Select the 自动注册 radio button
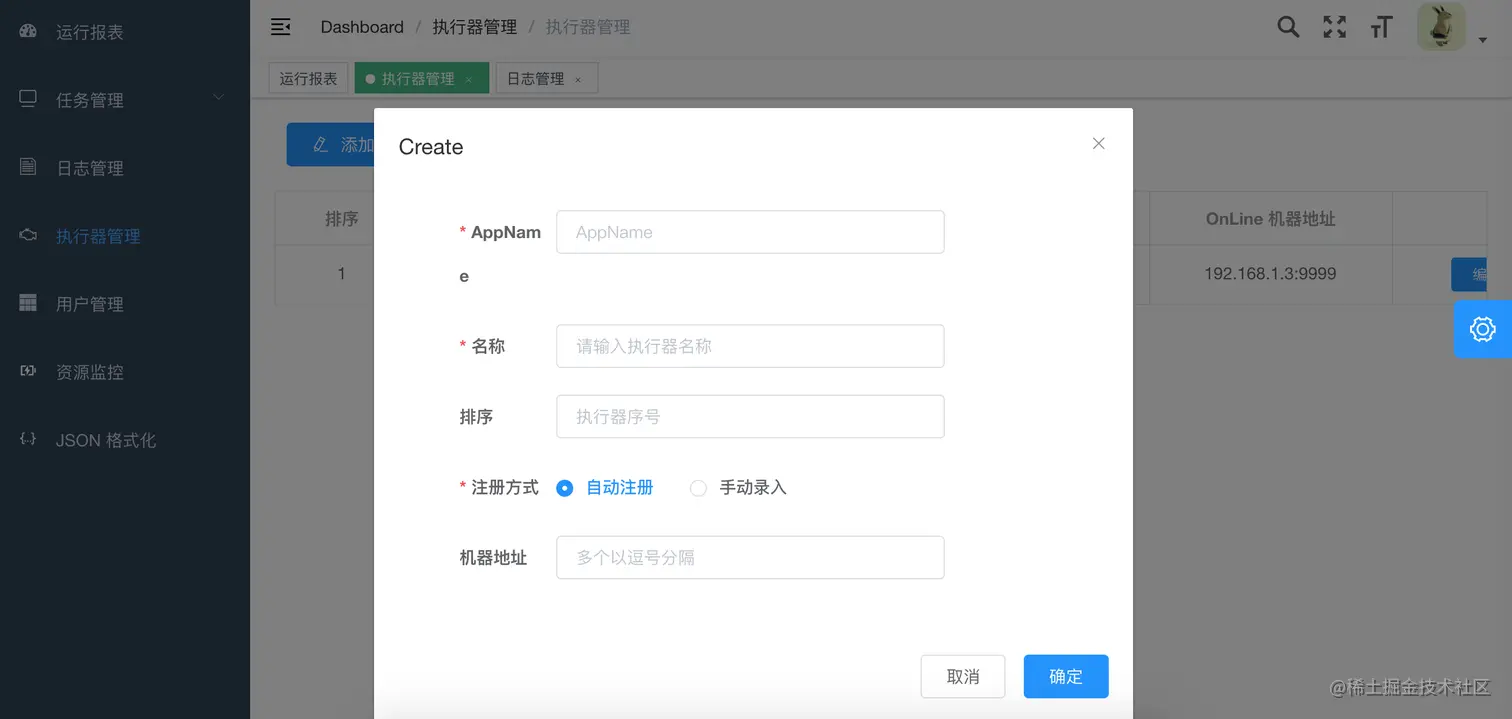The height and width of the screenshot is (719, 1512). point(565,488)
